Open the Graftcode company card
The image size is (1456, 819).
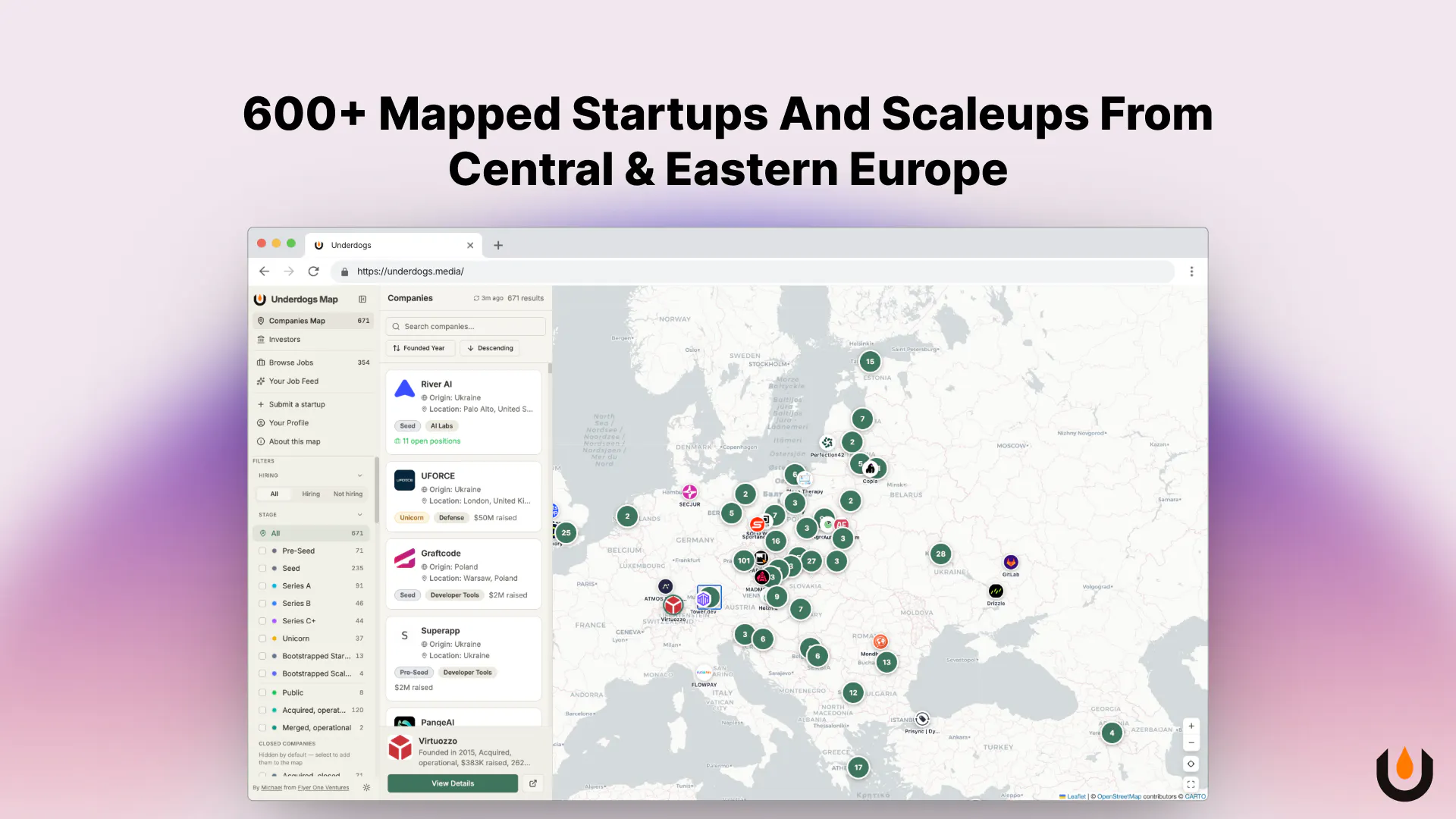(463, 573)
